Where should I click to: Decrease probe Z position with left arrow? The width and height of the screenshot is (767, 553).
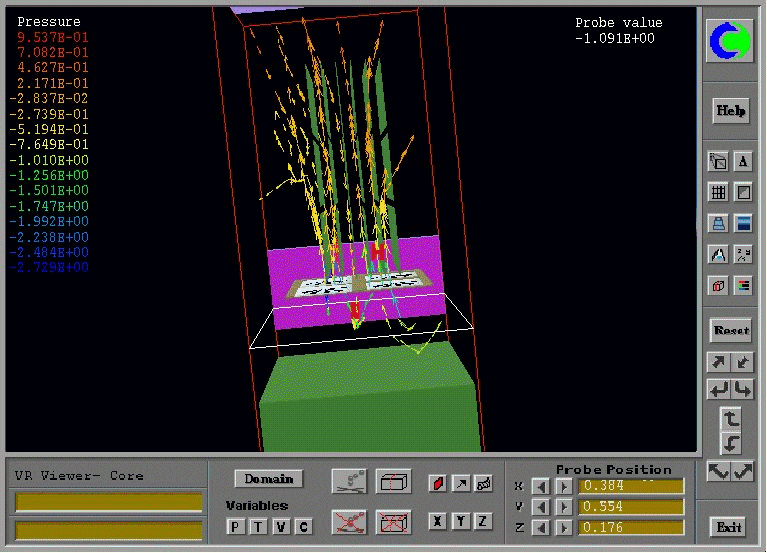(x=540, y=528)
